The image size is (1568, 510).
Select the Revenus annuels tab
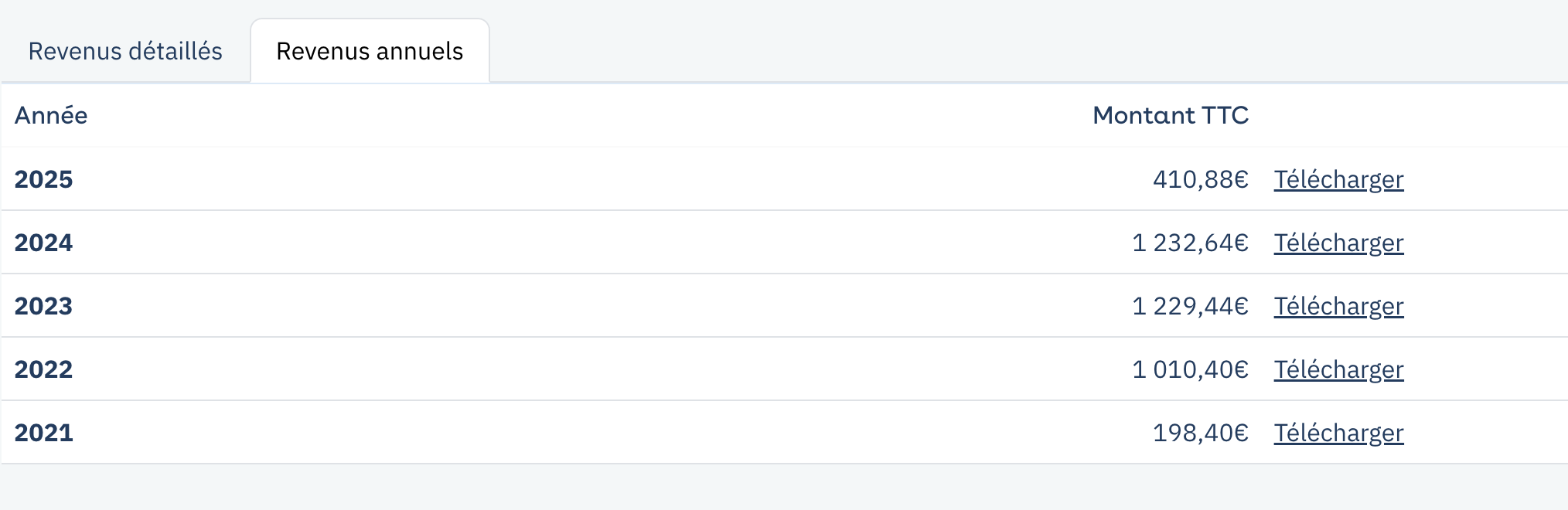[x=370, y=51]
